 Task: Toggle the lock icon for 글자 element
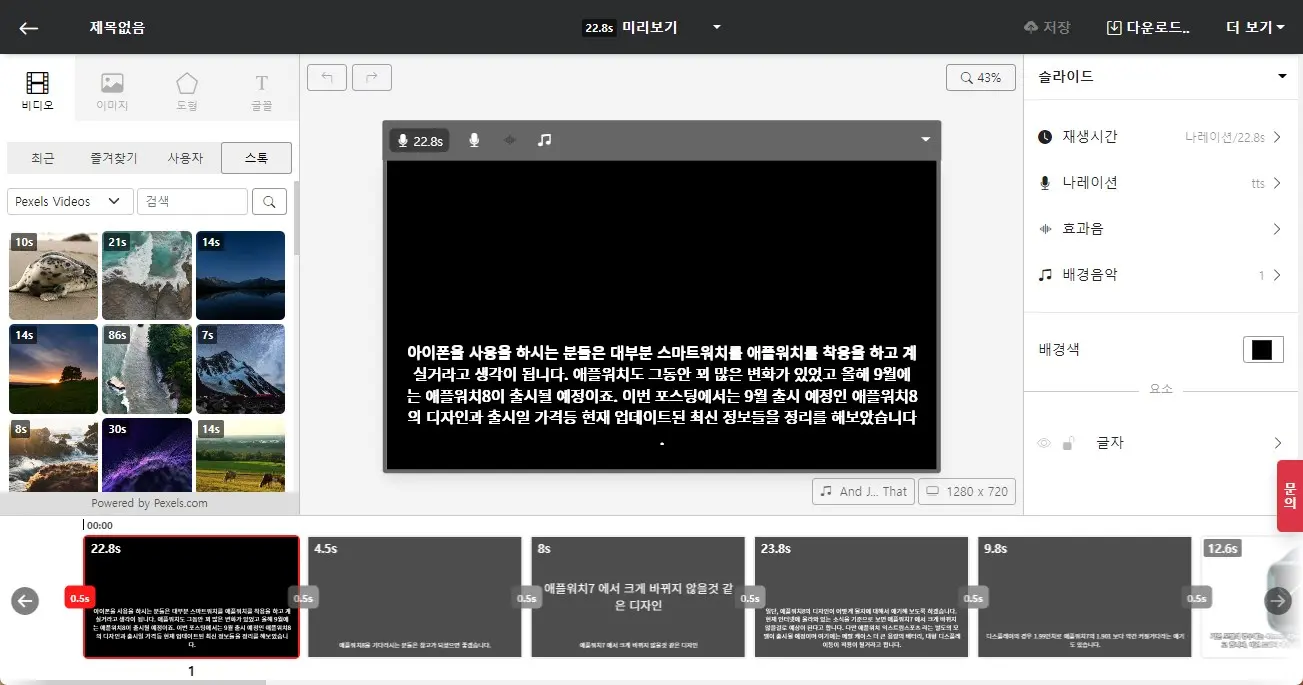click(x=1069, y=443)
